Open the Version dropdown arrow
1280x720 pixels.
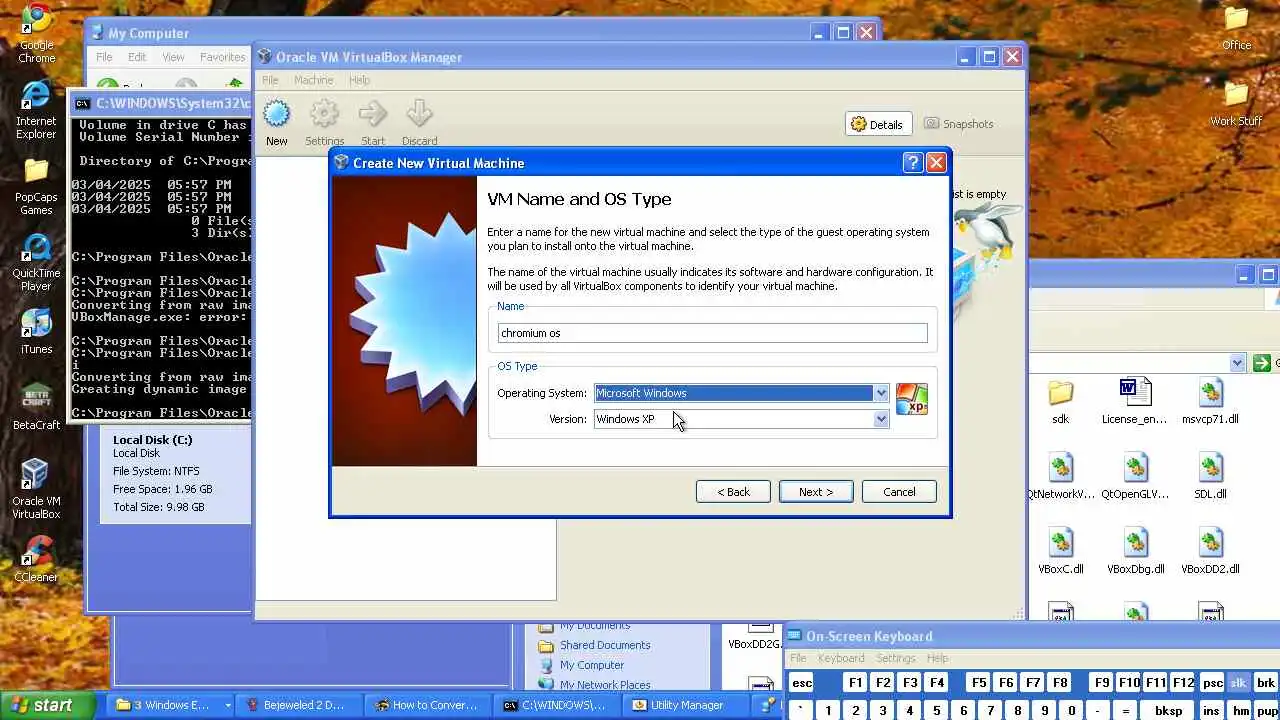(x=880, y=419)
